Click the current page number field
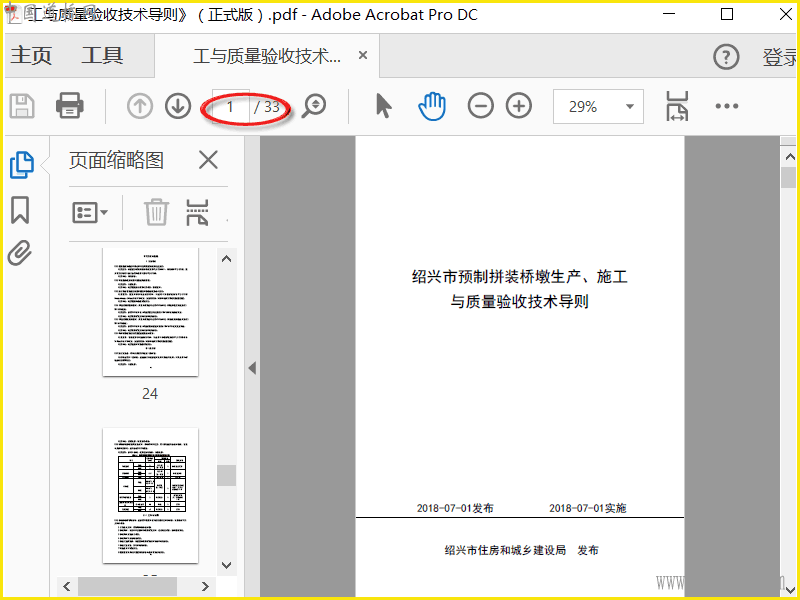800x600 pixels. click(231, 107)
